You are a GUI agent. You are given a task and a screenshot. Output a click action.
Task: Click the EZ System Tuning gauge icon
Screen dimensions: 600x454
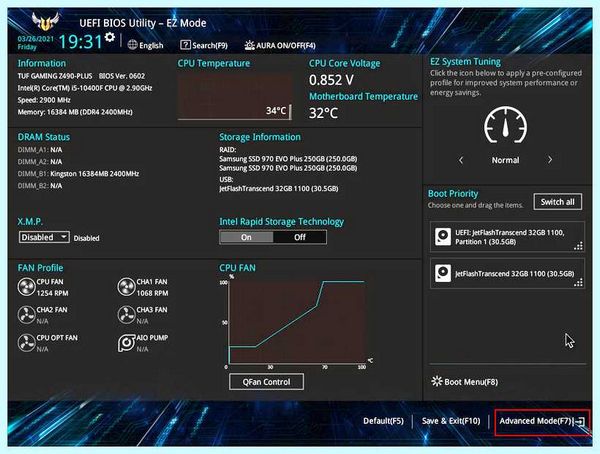click(x=505, y=126)
